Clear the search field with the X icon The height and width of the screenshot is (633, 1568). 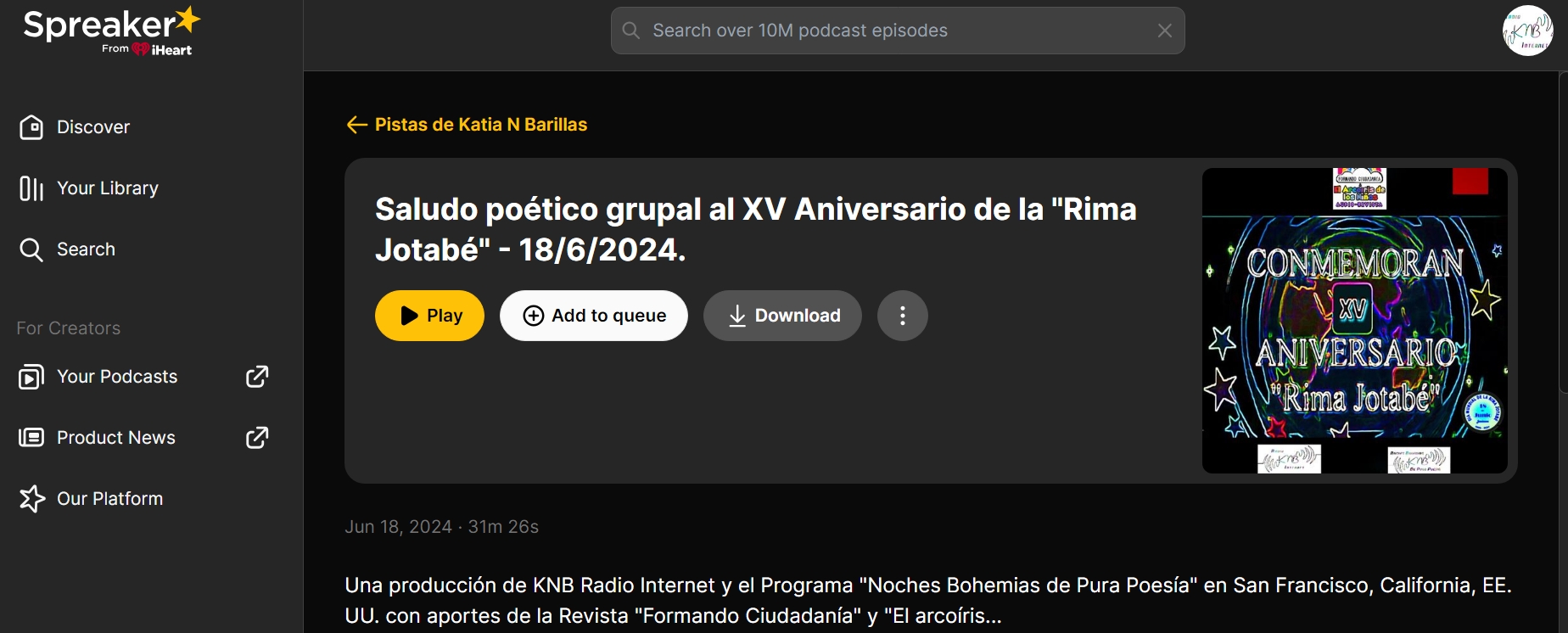(1165, 31)
